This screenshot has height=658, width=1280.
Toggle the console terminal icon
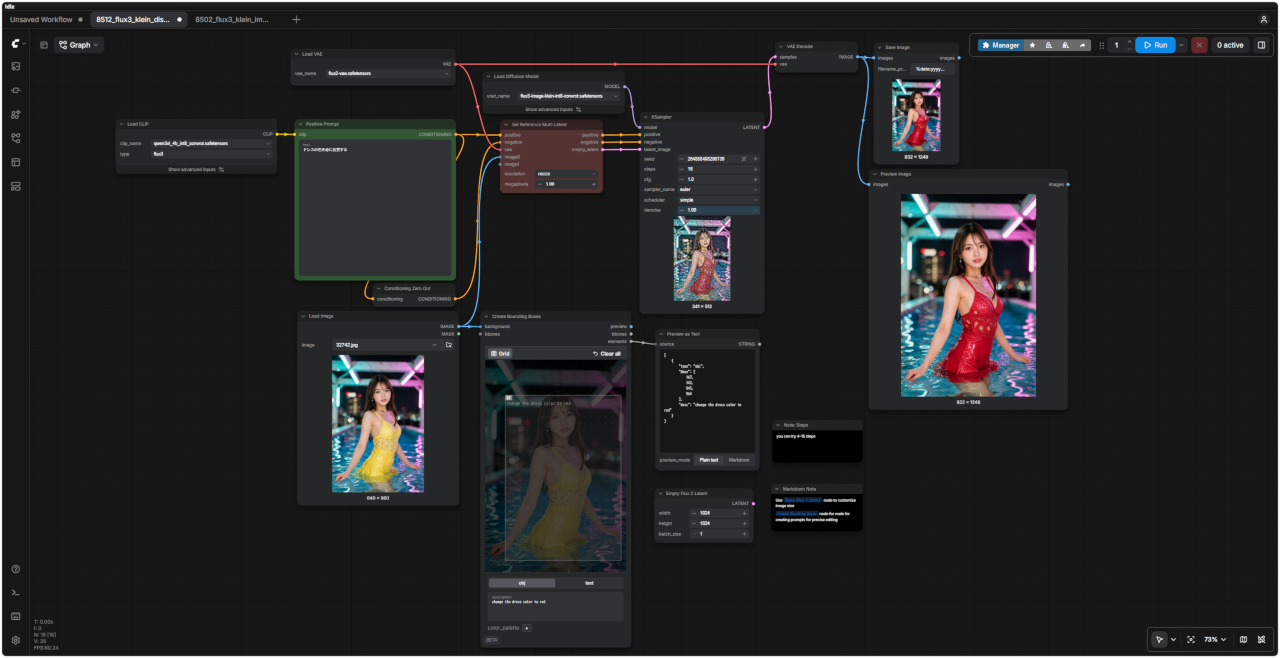(x=16, y=593)
